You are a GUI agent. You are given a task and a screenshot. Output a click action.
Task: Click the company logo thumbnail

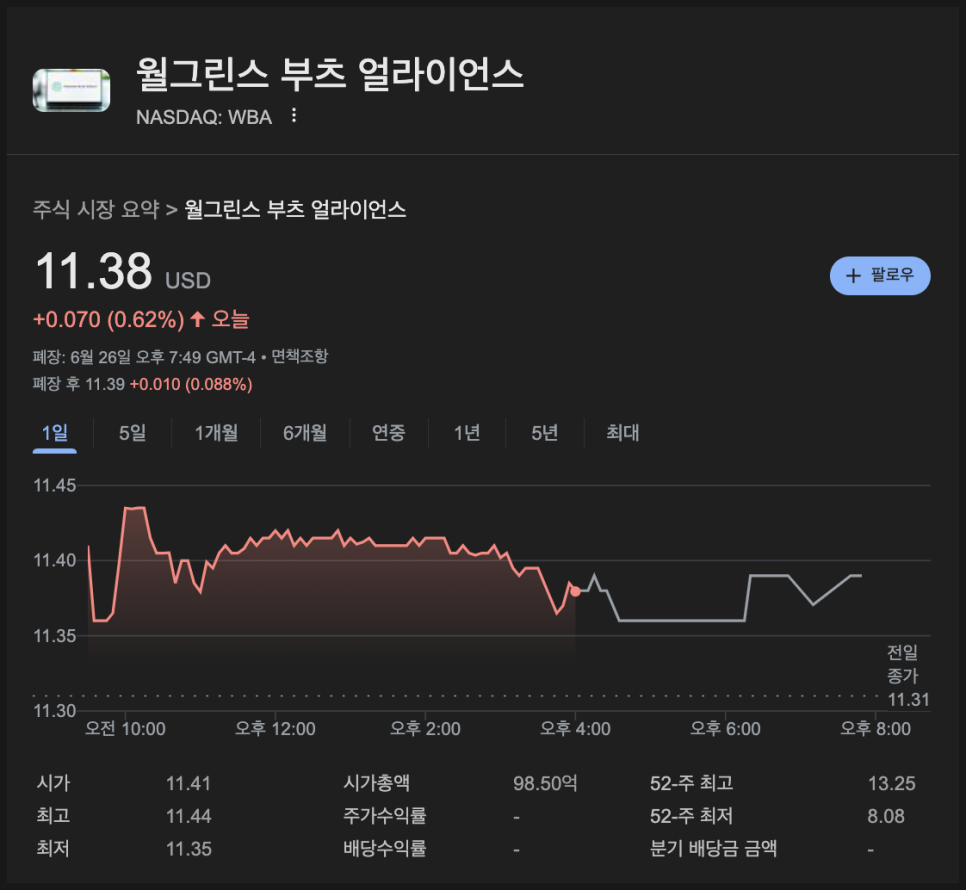[71, 90]
